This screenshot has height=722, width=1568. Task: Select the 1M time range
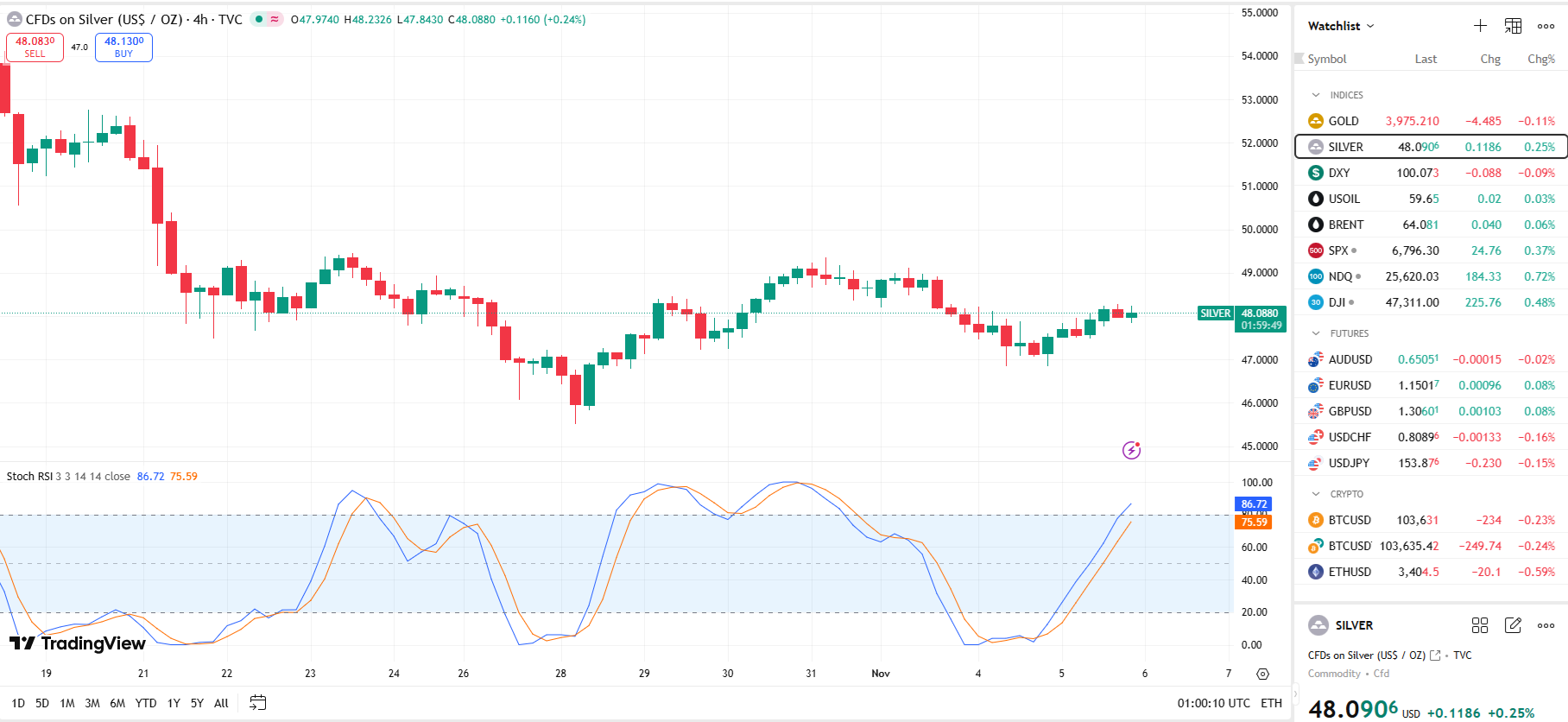coord(67,703)
